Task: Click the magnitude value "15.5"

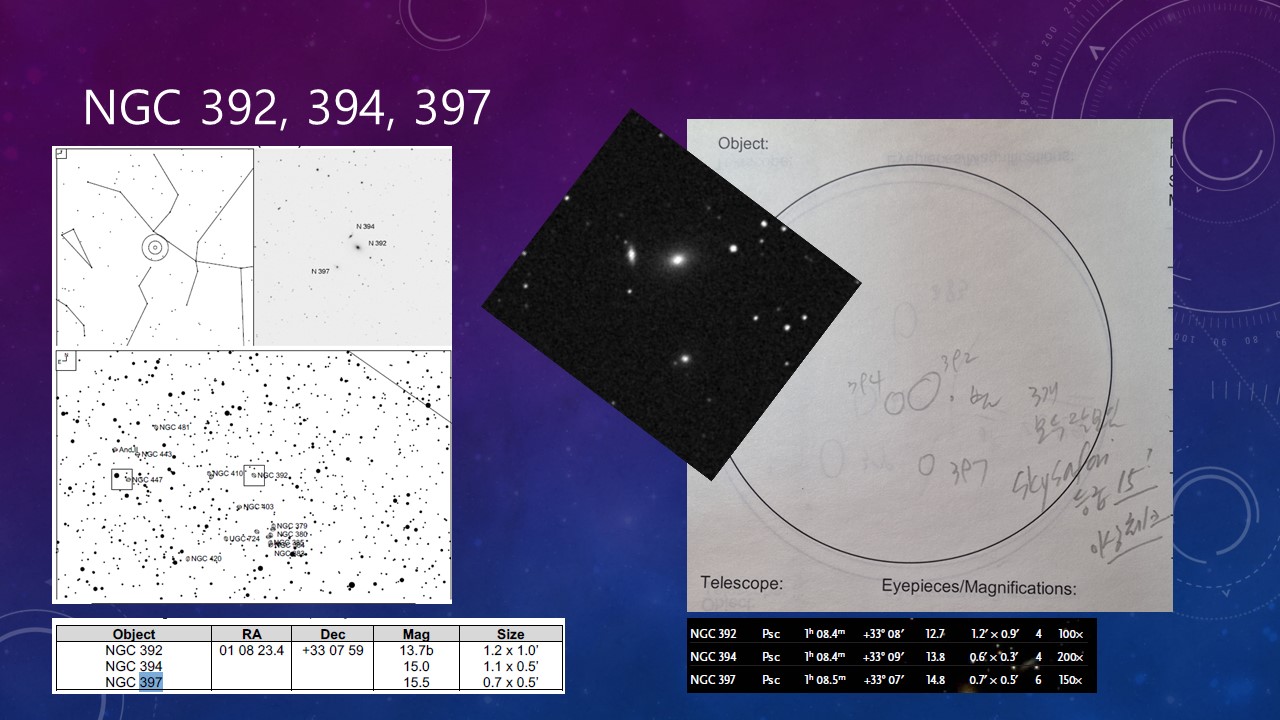Action: click(x=416, y=682)
